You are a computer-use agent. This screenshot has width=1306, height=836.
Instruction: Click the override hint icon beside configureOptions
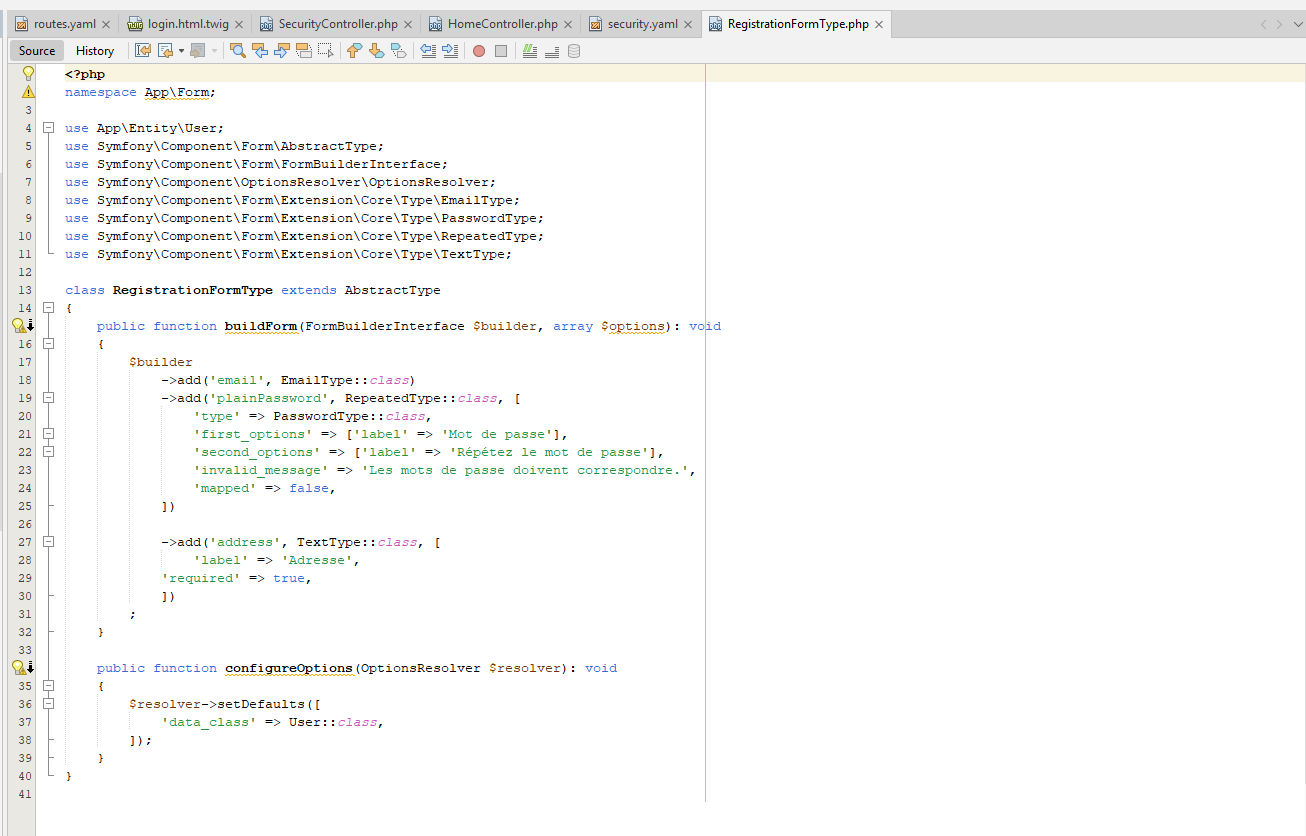(x=23, y=668)
